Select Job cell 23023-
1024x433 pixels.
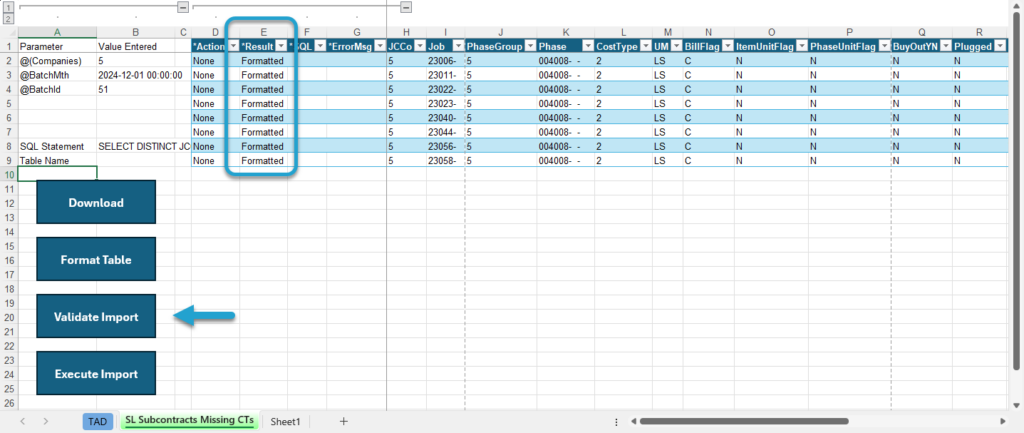click(x=445, y=104)
